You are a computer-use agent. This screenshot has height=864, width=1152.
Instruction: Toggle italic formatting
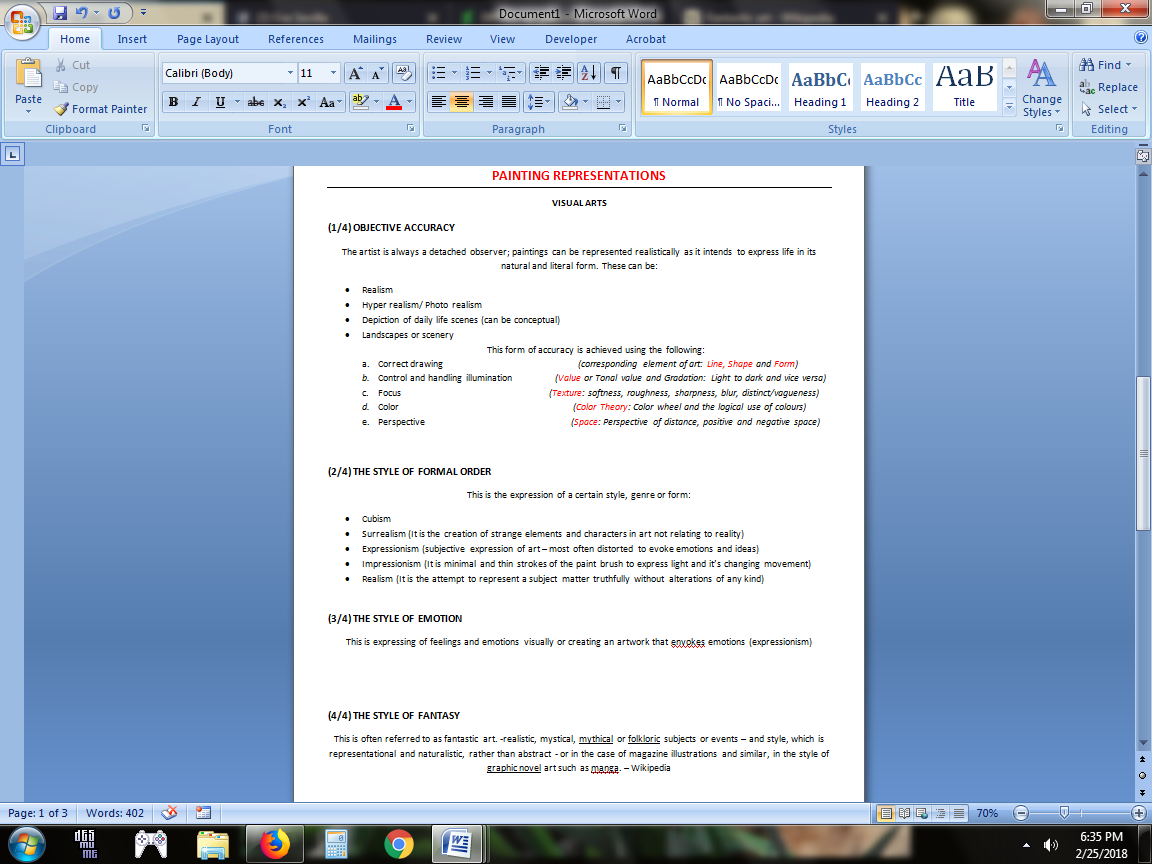[x=196, y=102]
